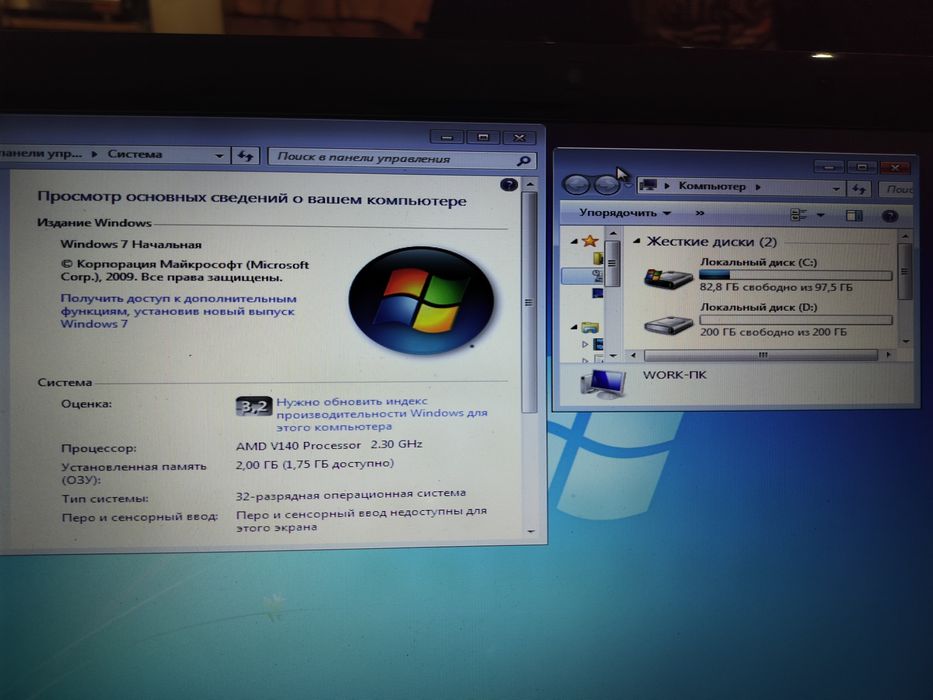
Task: Select Local Disk (D:) drive icon
Action: coord(668,324)
